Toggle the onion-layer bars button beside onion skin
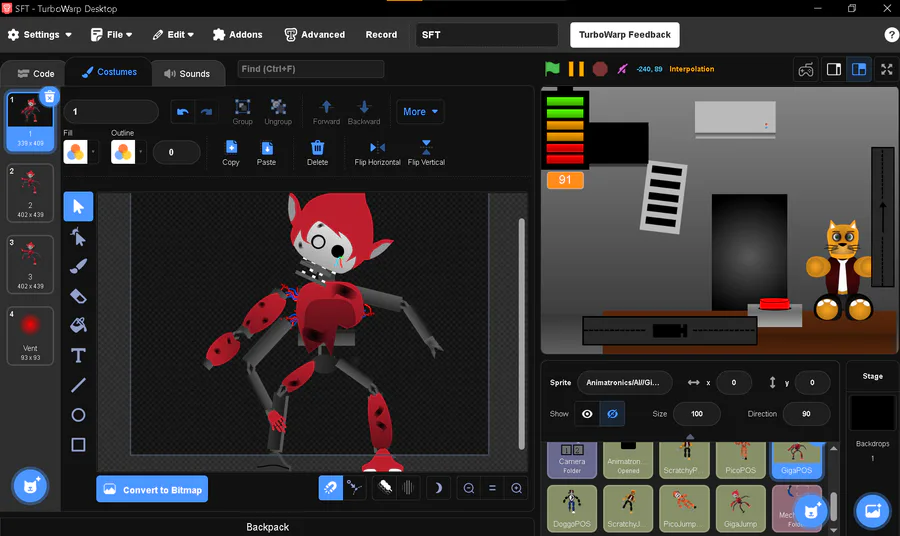Screen dimensions: 900x536 (408, 488)
